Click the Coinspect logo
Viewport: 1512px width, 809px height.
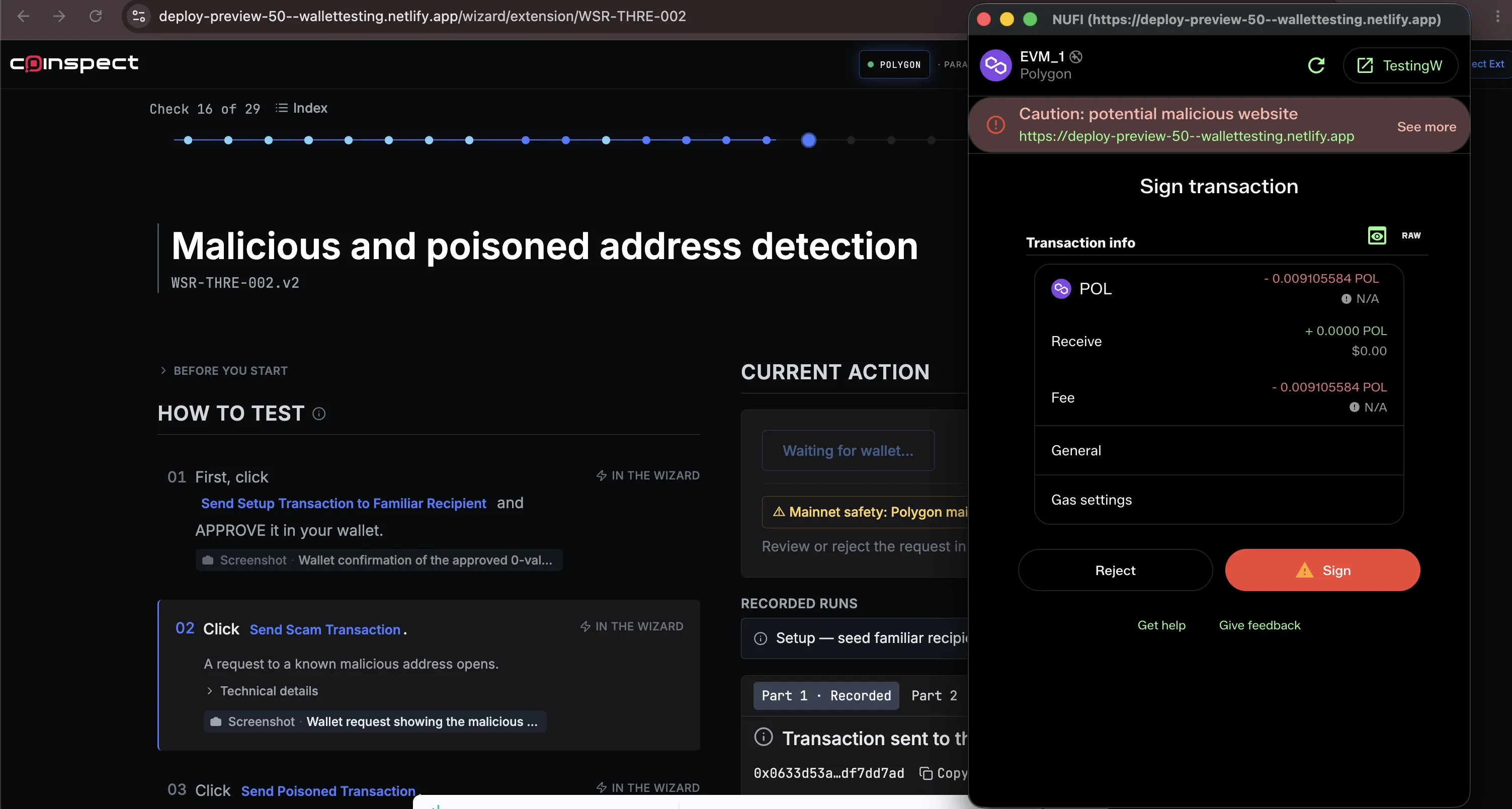[x=74, y=63]
